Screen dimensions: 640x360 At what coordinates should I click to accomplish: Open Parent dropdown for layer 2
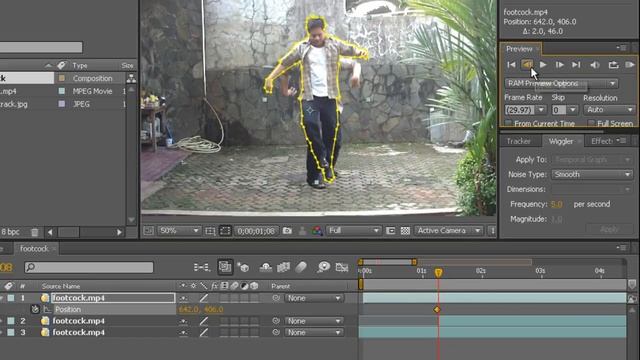click(314, 321)
